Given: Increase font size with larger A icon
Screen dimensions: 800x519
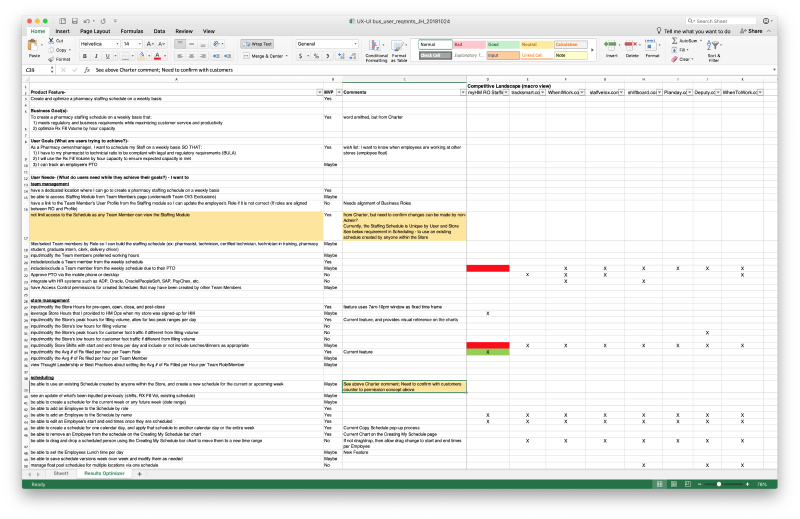Looking at the screenshot, I should tap(149, 44).
